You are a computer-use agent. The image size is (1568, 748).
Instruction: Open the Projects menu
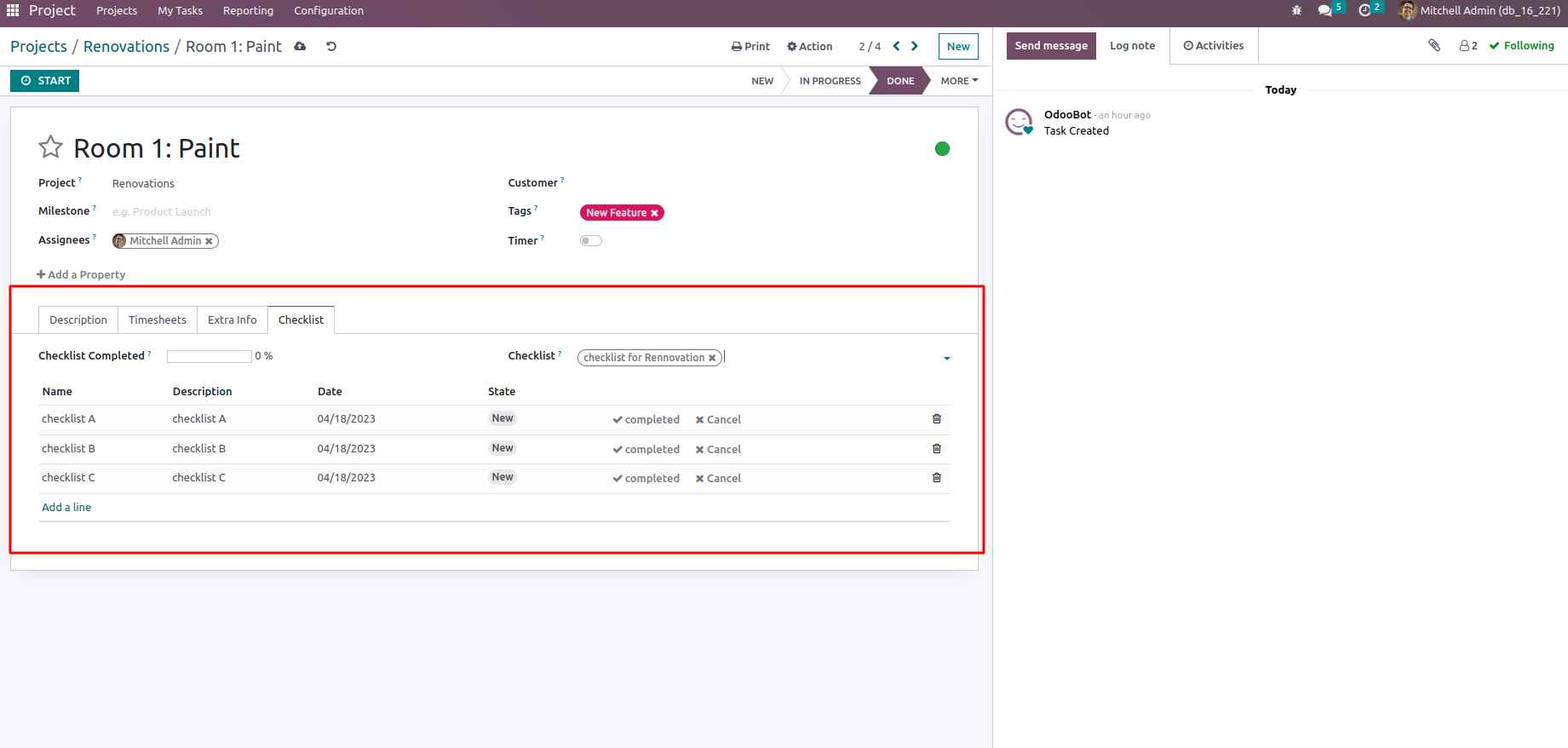coord(117,11)
